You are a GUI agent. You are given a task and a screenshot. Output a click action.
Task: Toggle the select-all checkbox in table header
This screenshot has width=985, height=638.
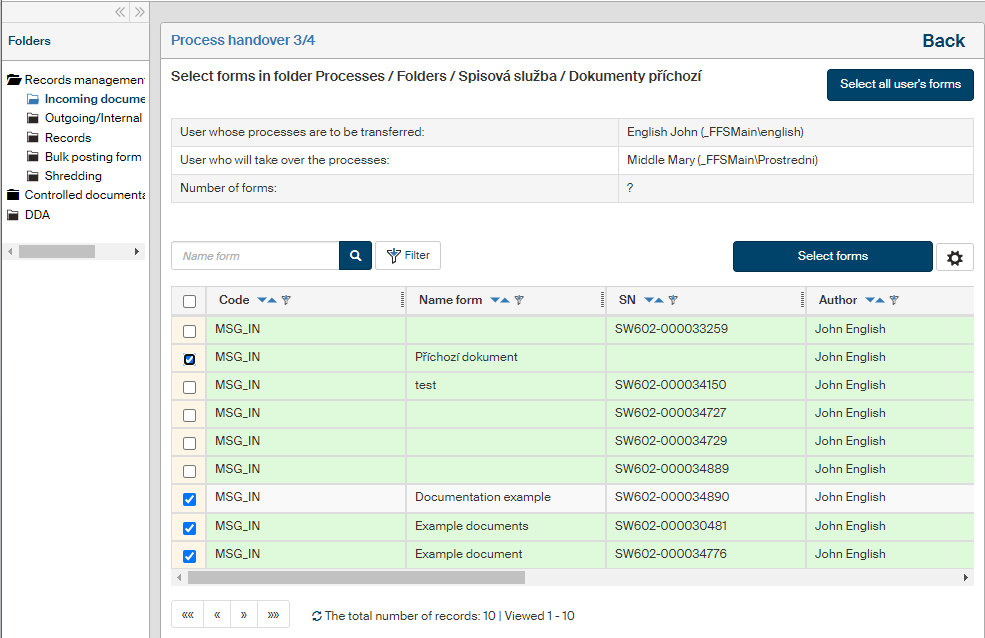pos(190,301)
